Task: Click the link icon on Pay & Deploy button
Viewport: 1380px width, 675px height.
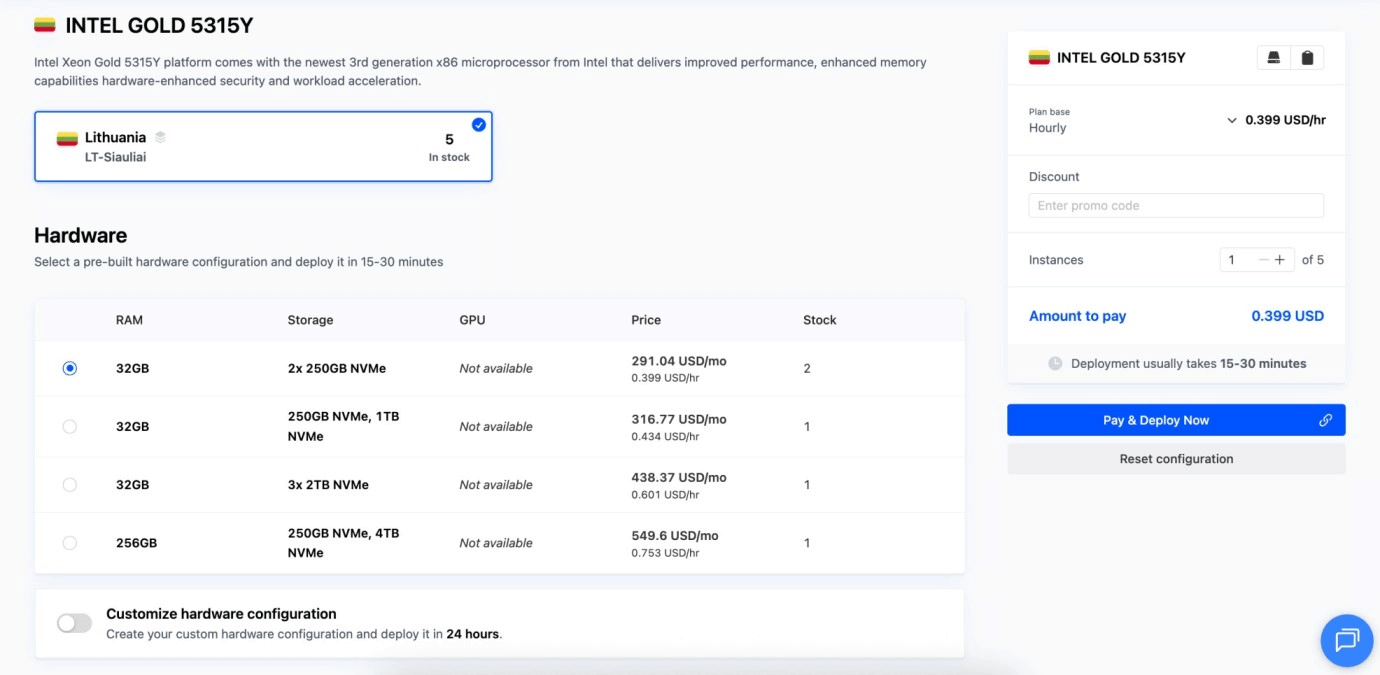Action: (x=1325, y=420)
